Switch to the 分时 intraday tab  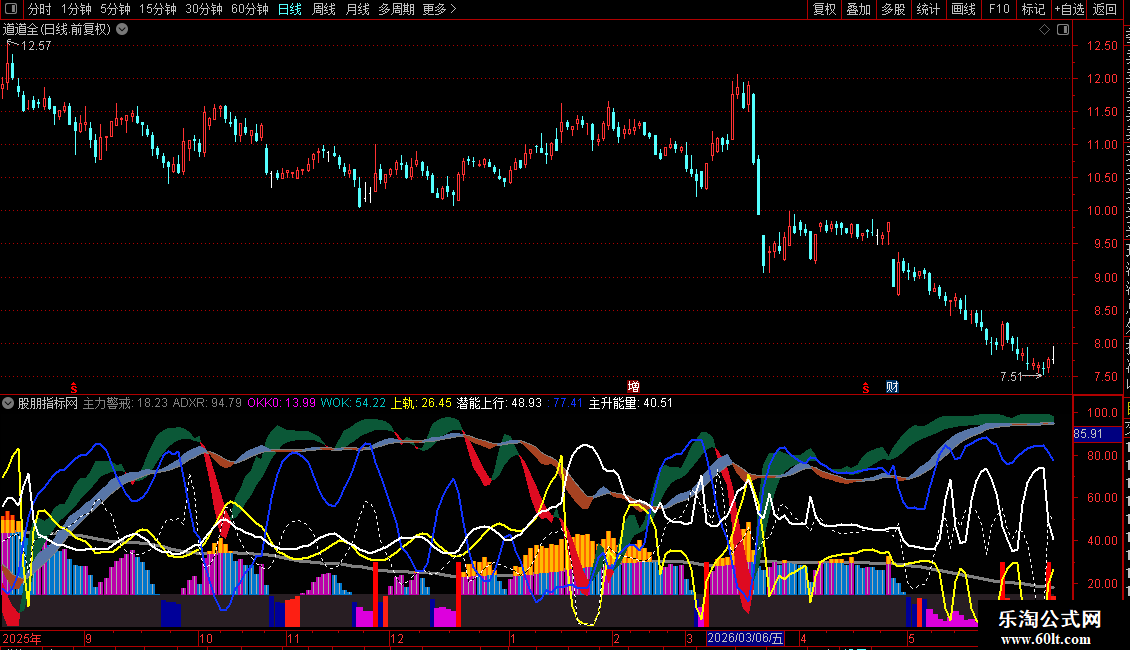pos(40,9)
